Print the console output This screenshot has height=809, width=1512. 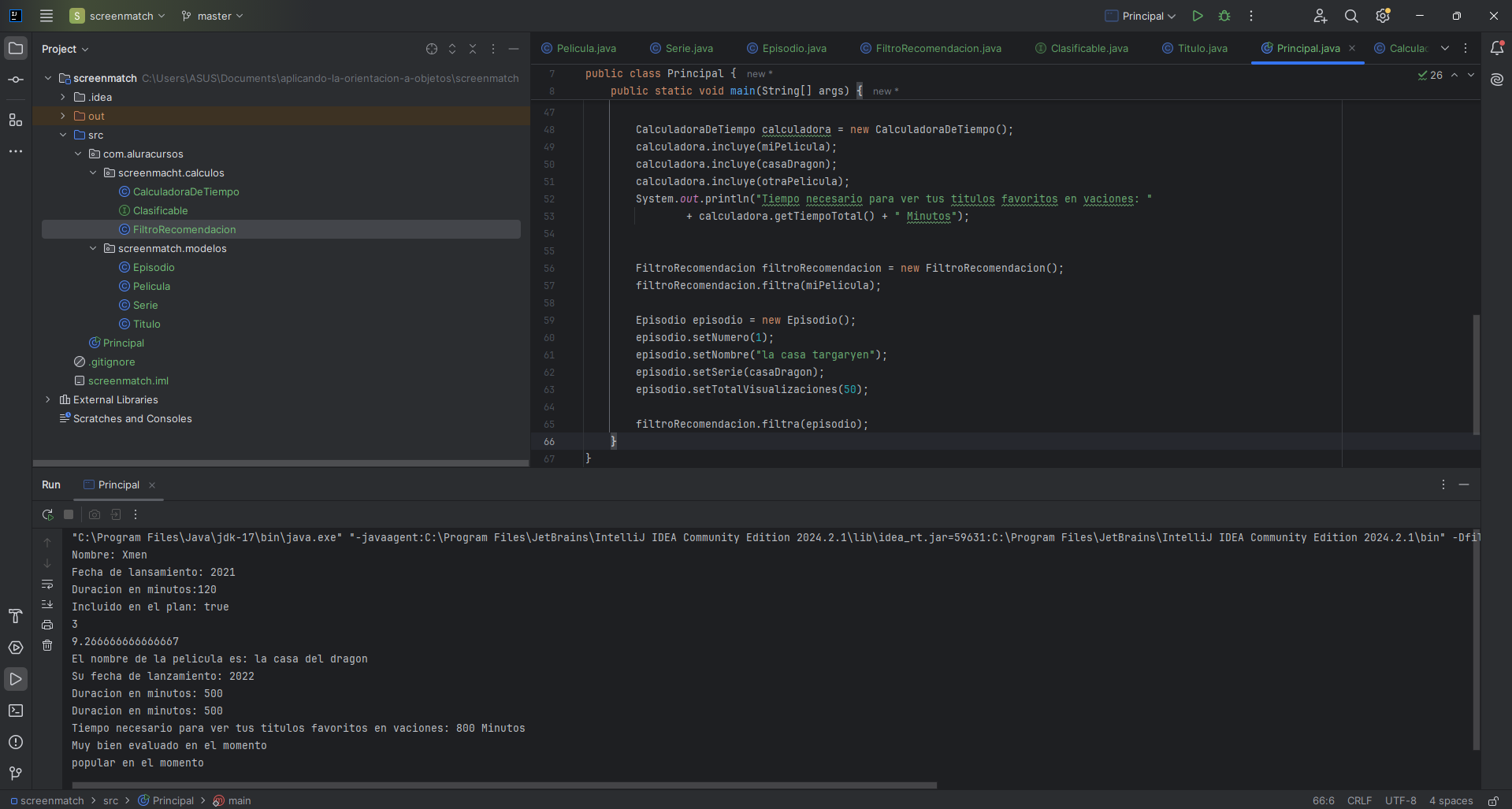[x=47, y=625]
